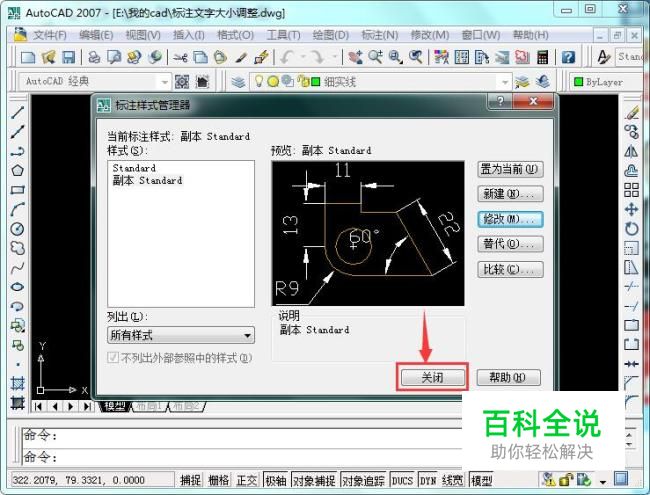Click the Plot printer icon

click(x=94, y=57)
